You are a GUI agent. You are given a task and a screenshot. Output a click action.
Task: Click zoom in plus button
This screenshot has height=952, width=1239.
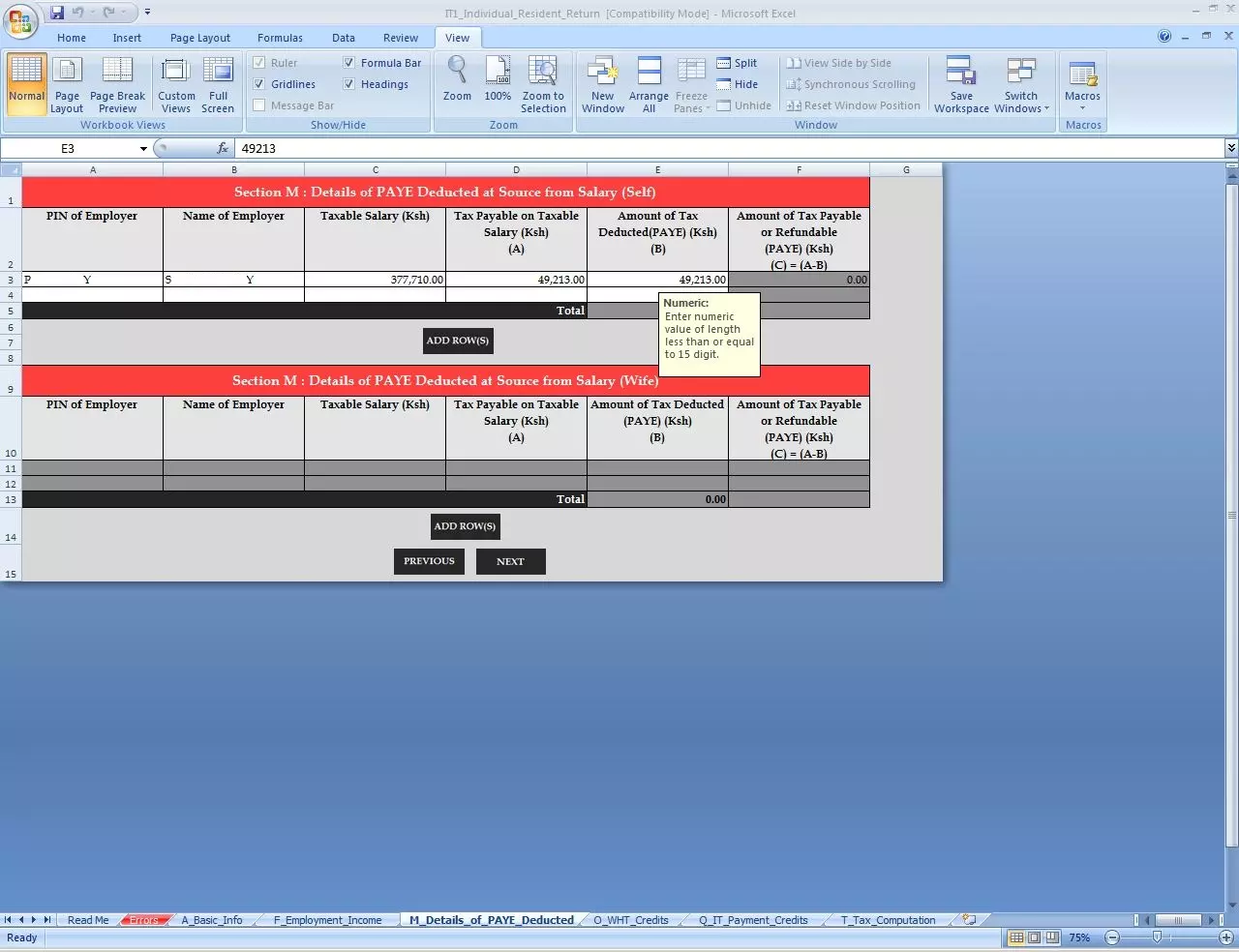(x=1225, y=937)
